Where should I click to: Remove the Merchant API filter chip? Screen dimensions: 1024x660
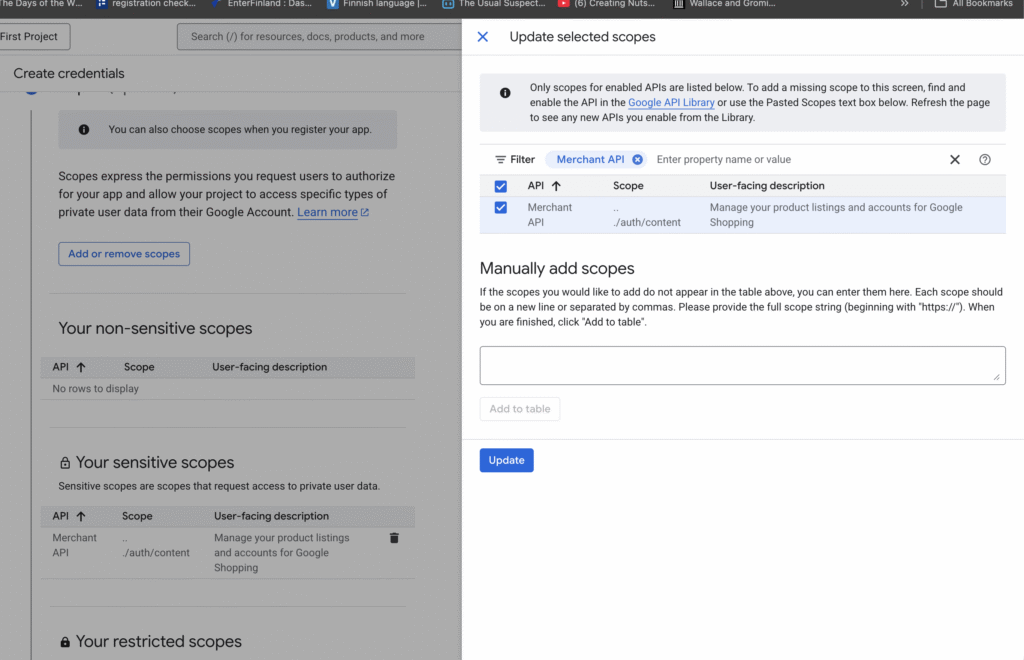tap(638, 160)
